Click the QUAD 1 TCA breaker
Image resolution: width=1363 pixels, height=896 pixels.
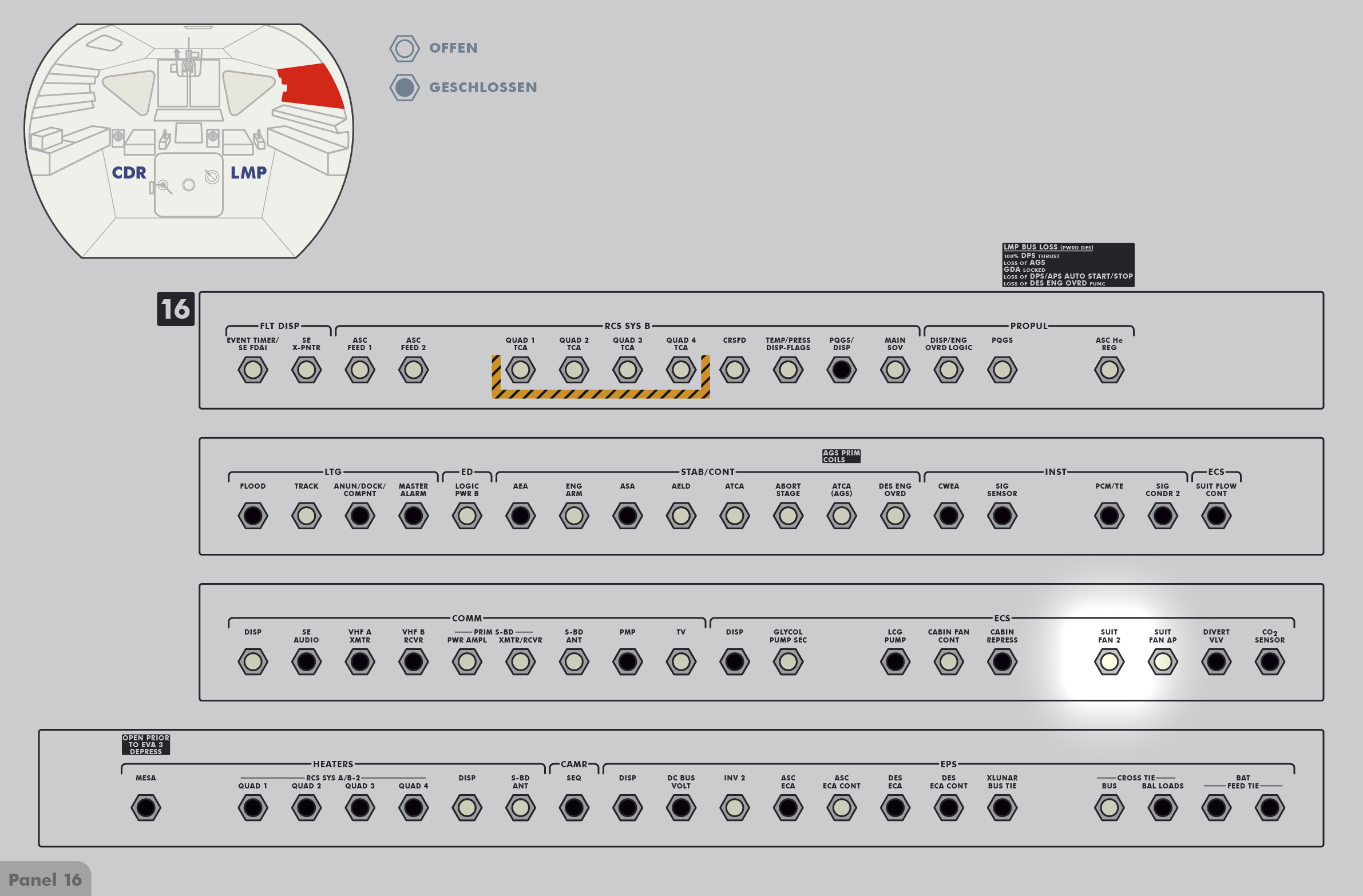(520, 370)
